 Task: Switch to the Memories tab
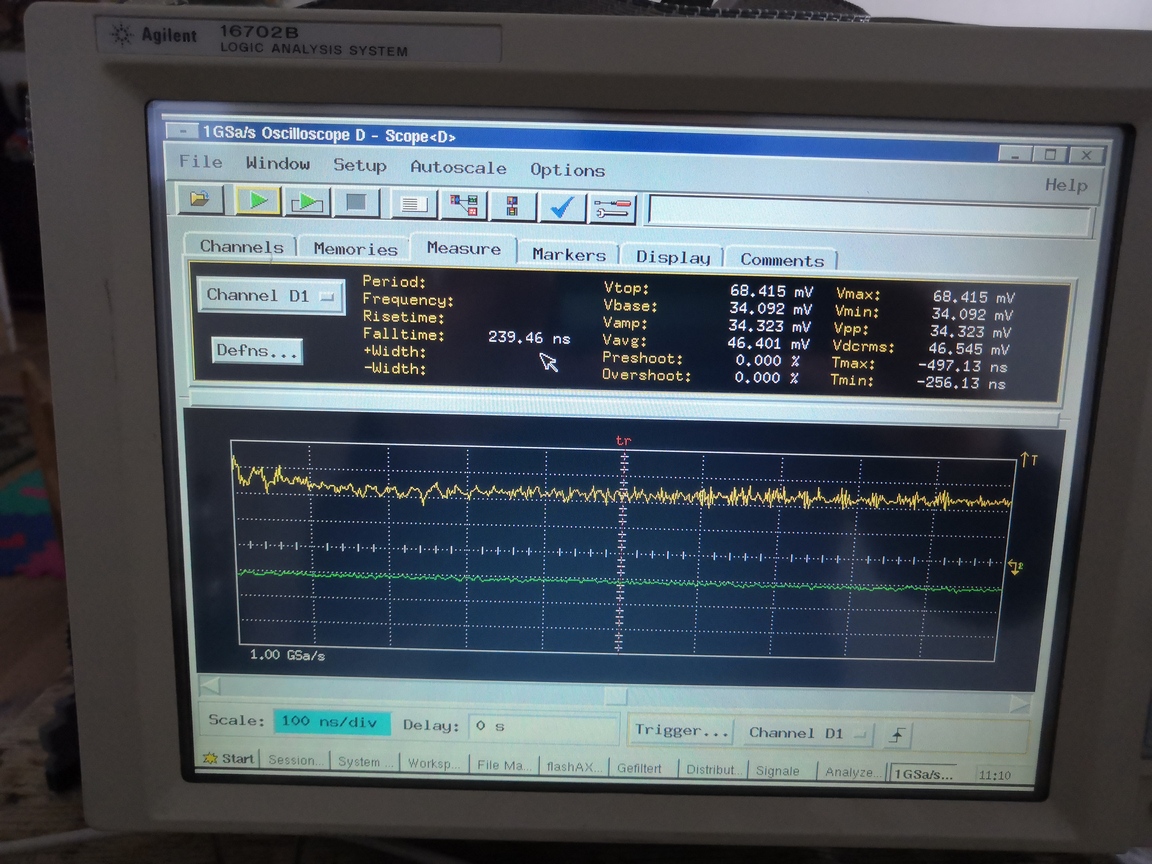[x=355, y=249]
